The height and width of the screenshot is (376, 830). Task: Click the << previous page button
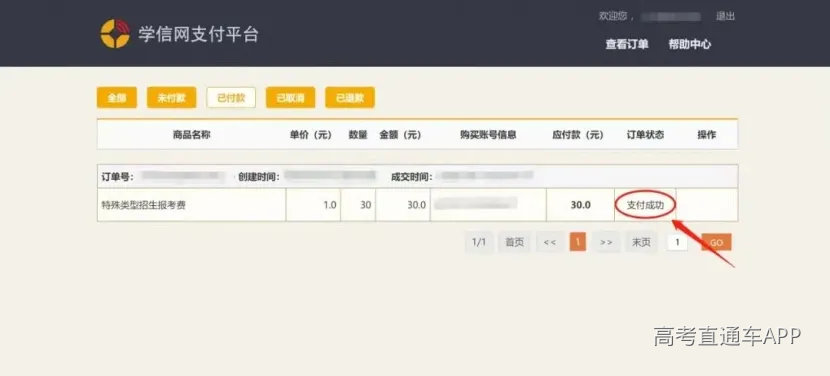(550, 243)
